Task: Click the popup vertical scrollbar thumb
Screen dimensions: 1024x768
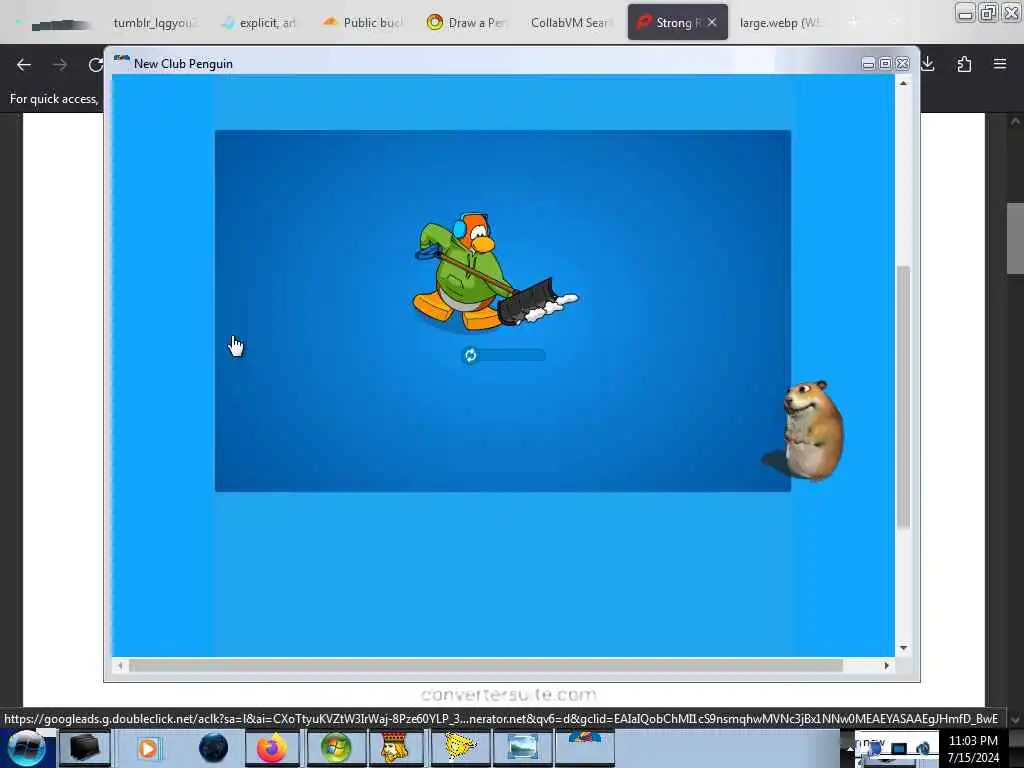Action: [x=903, y=396]
